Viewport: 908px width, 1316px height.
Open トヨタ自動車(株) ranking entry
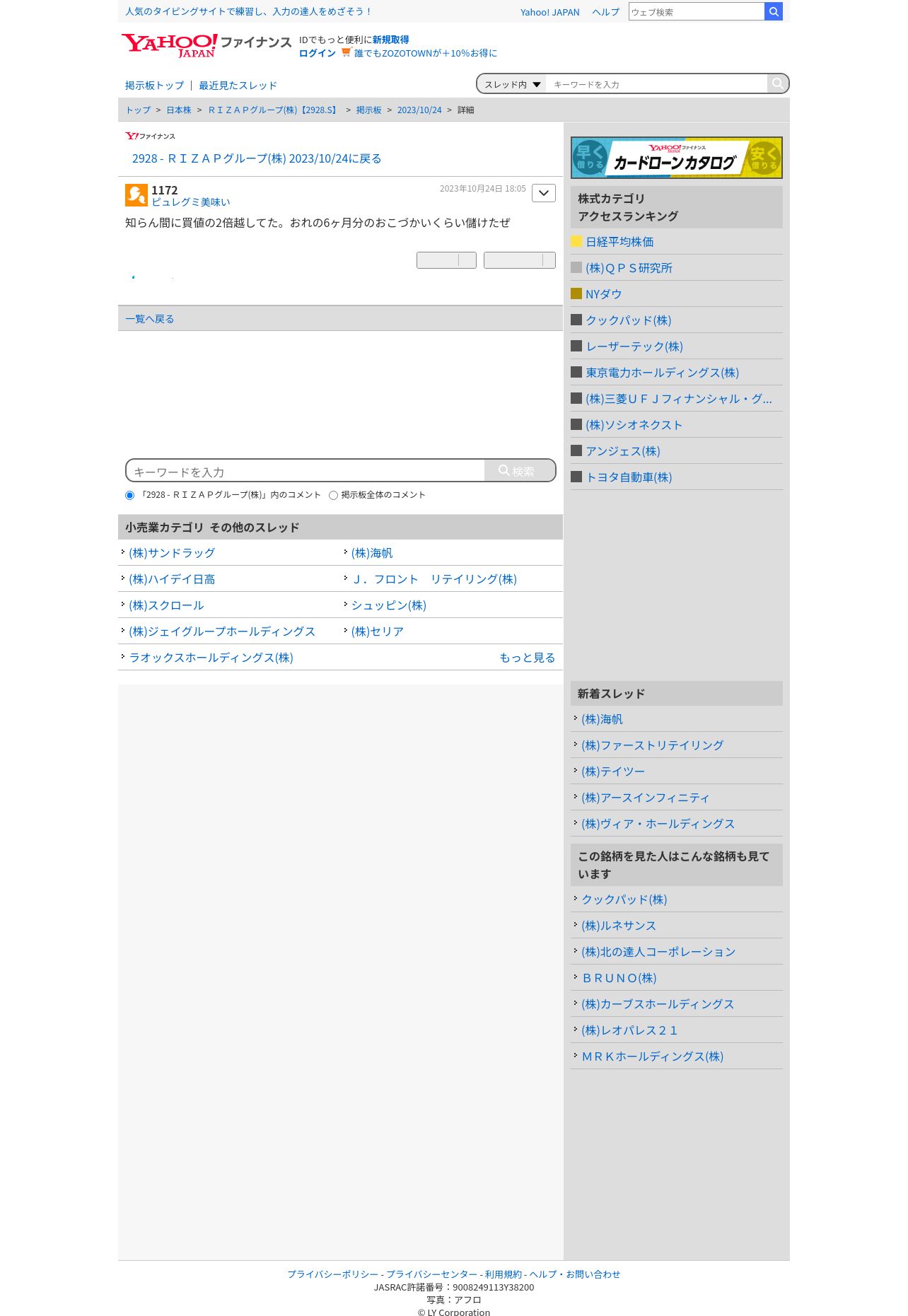(x=629, y=477)
